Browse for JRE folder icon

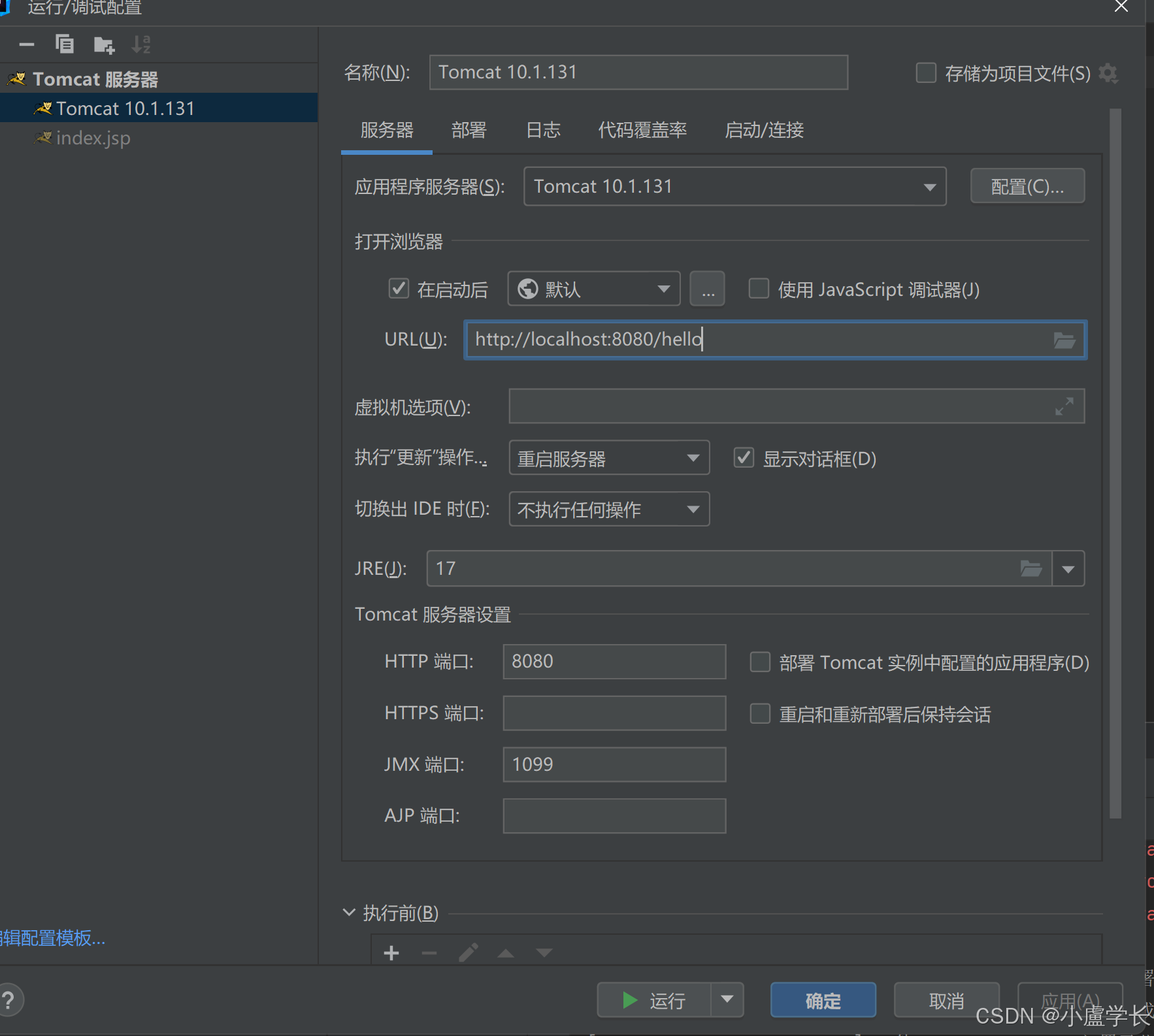[1031, 569]
